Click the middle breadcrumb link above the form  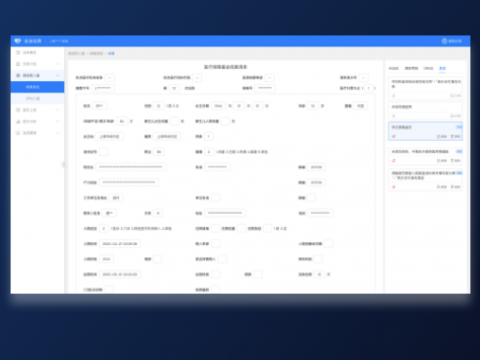[x=96, y=53]
